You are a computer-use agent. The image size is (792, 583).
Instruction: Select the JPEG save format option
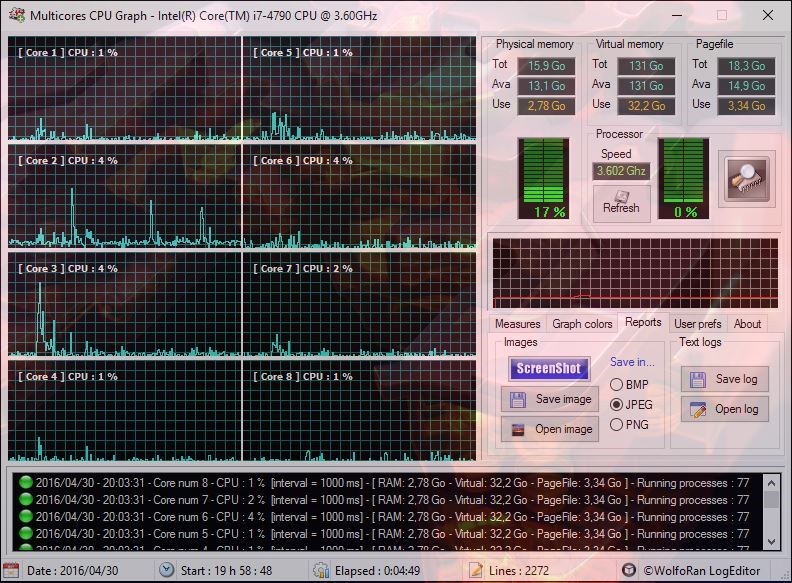tap(616, 404)
